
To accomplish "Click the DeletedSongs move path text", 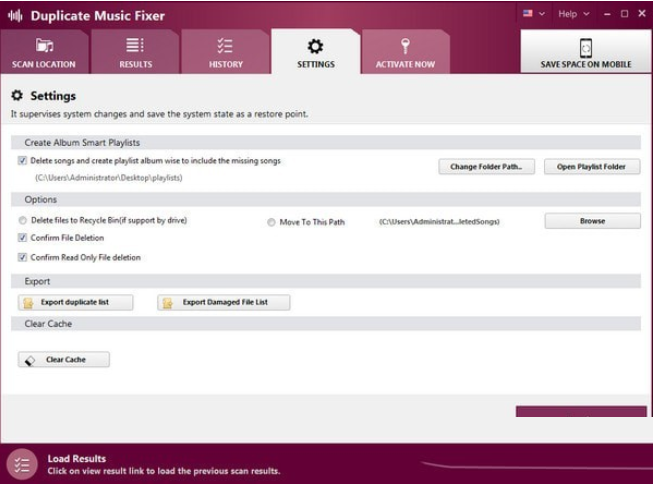I will point(439,221).
